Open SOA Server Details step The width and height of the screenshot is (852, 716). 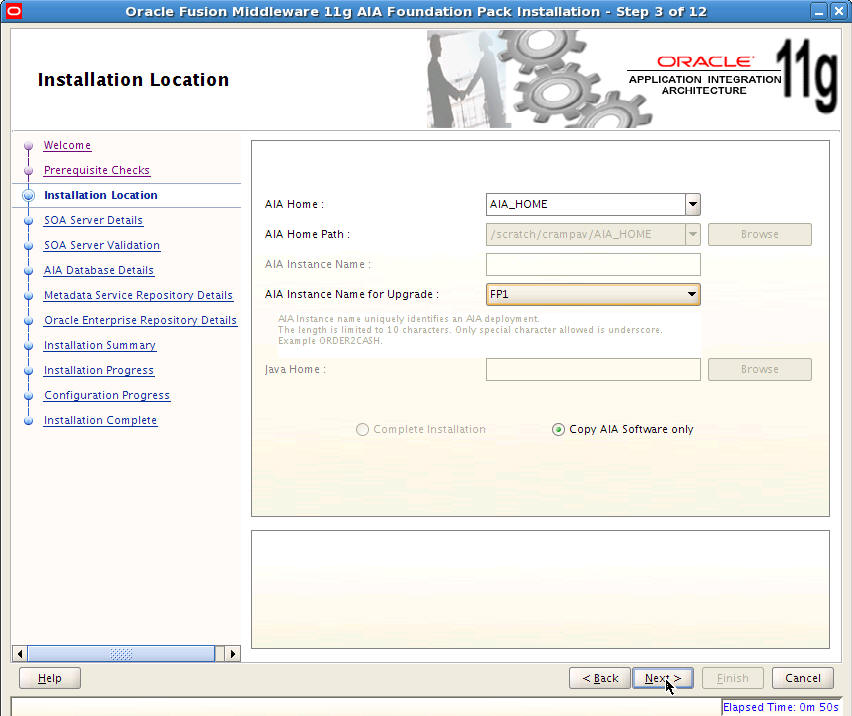pos(93,221)
